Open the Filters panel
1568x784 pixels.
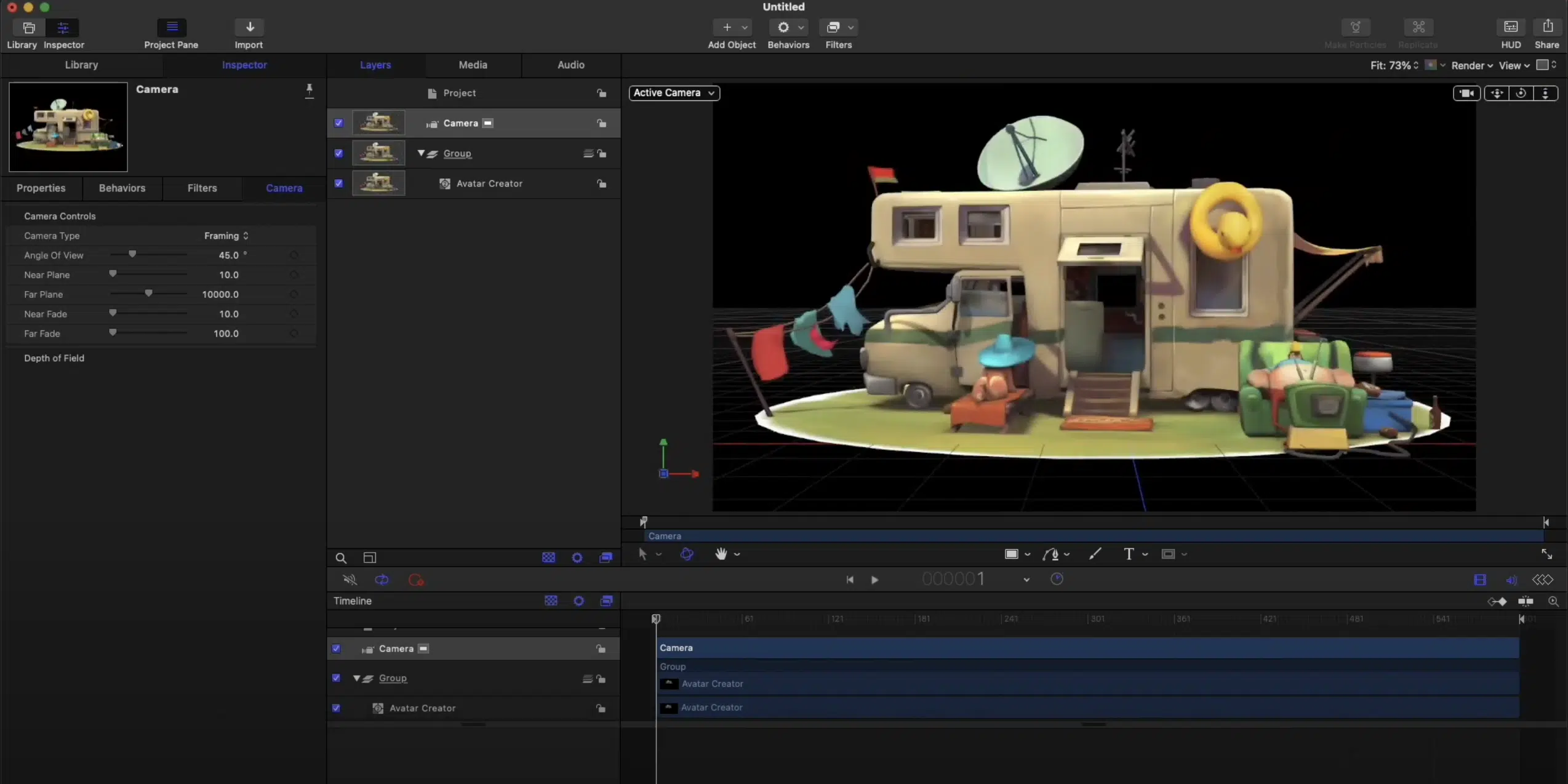click(x=201, y=187)
